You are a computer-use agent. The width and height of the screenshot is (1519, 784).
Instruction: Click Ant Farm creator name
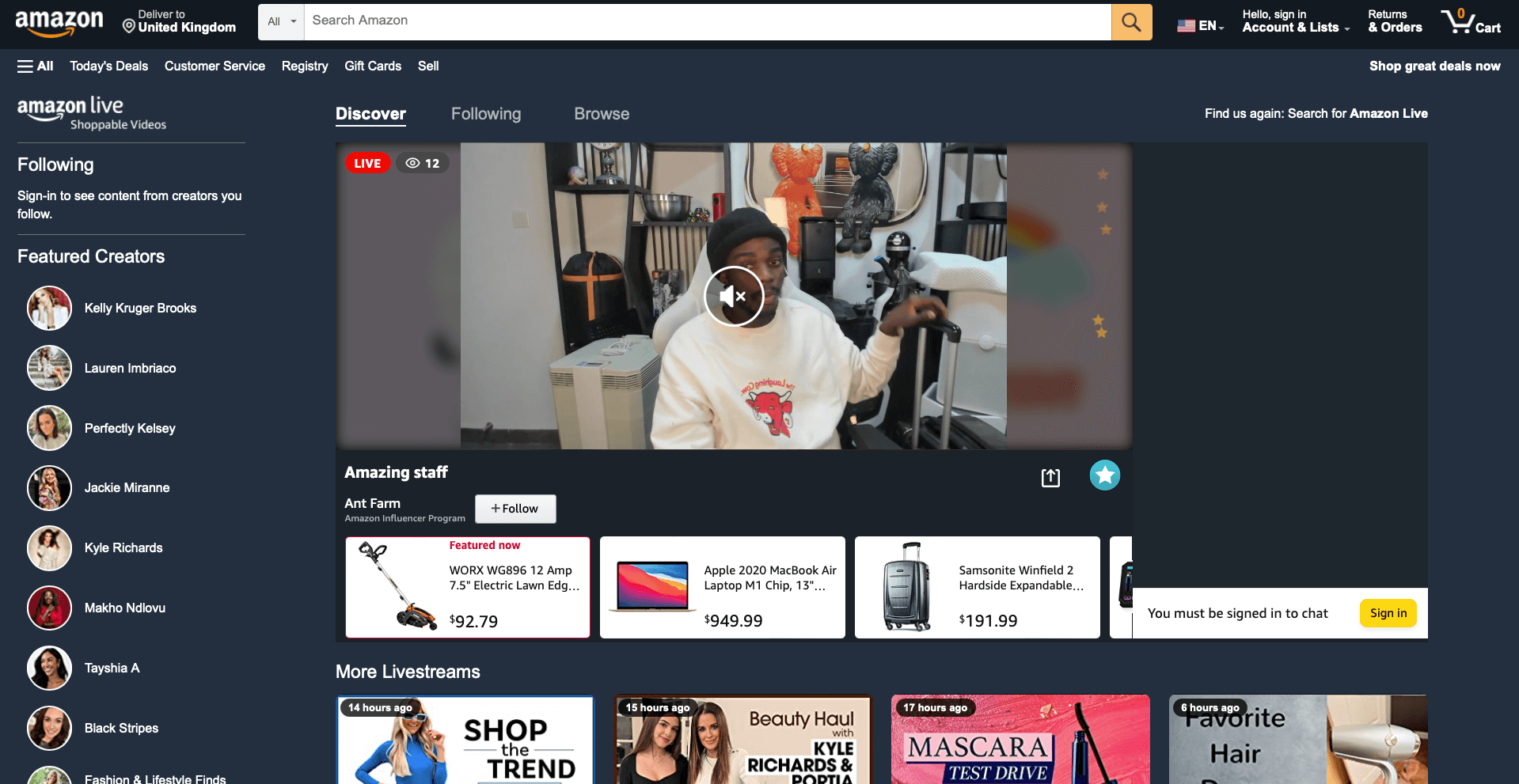(372, 503)
